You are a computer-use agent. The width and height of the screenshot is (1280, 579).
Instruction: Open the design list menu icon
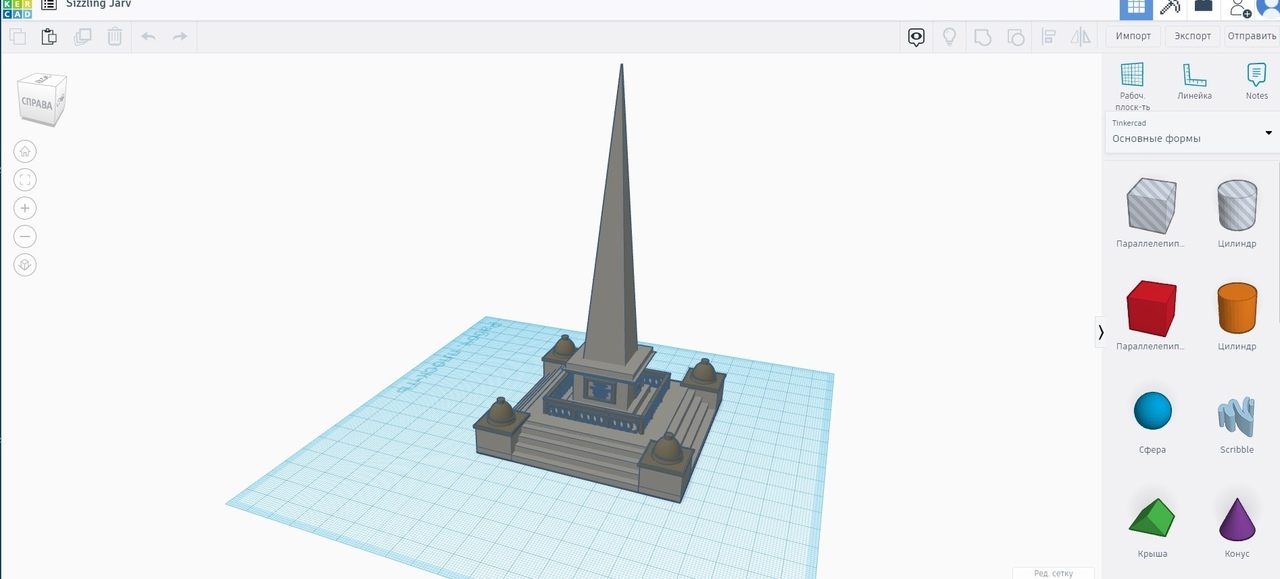pos(48,5)
